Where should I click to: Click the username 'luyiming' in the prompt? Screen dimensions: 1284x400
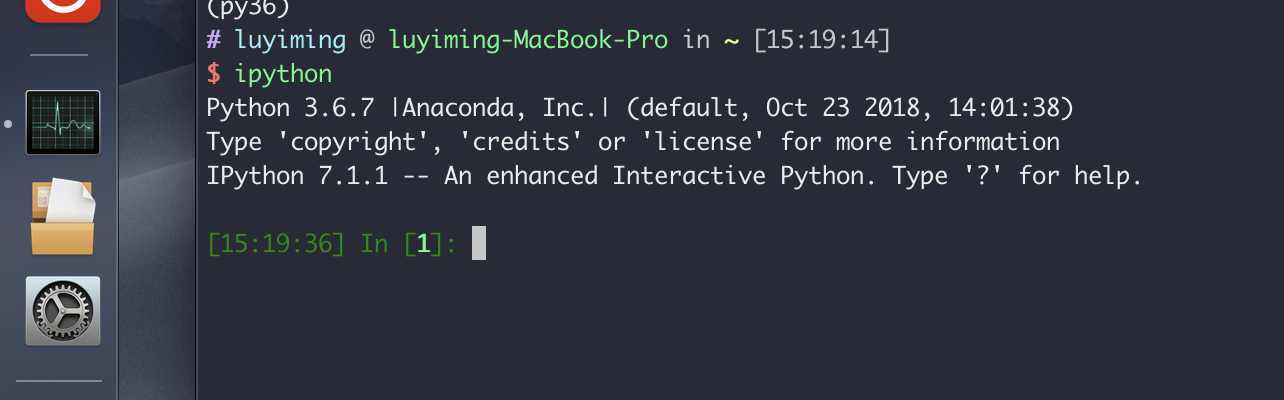[x=291, y=41]
